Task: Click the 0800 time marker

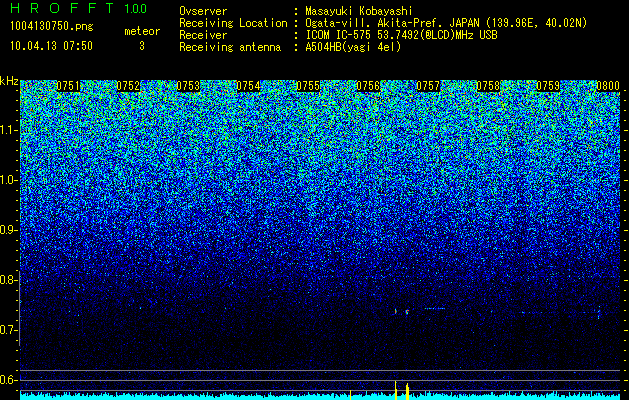Action: click(x=608, y=86)
